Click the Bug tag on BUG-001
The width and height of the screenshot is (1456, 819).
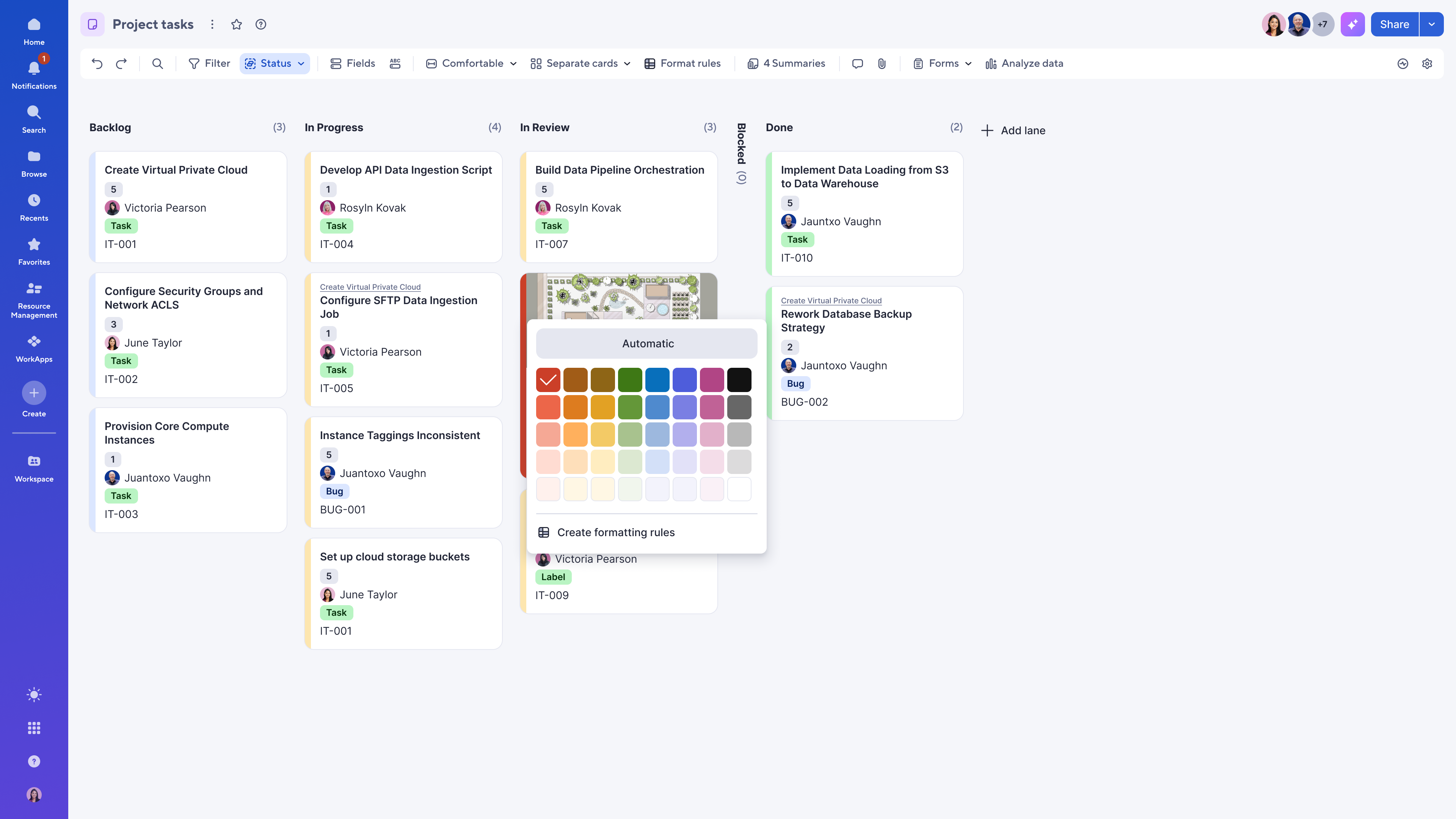[x=334, y=491]
